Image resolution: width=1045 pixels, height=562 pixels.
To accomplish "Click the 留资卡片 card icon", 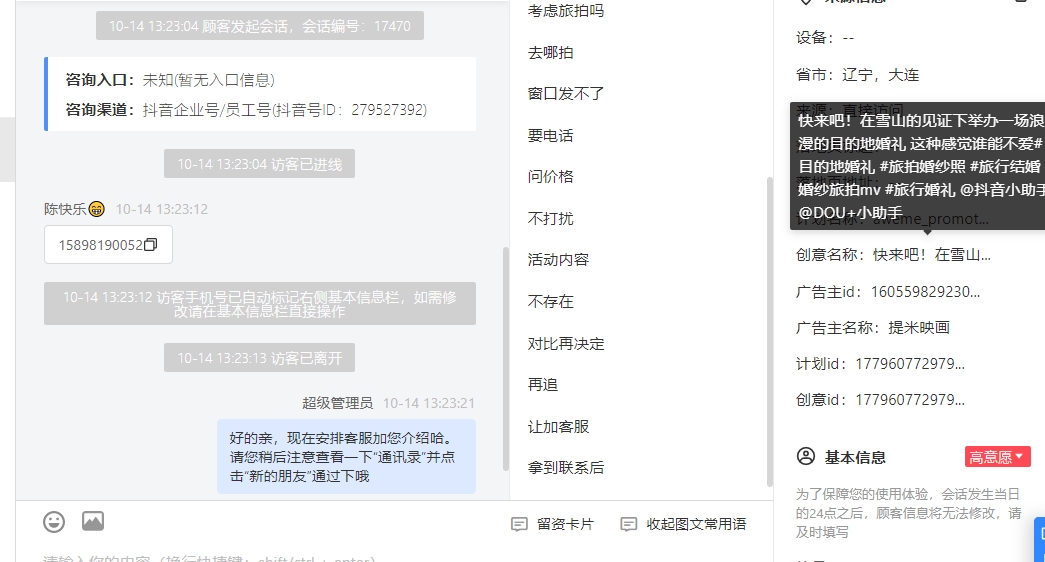I will [519, 525].
